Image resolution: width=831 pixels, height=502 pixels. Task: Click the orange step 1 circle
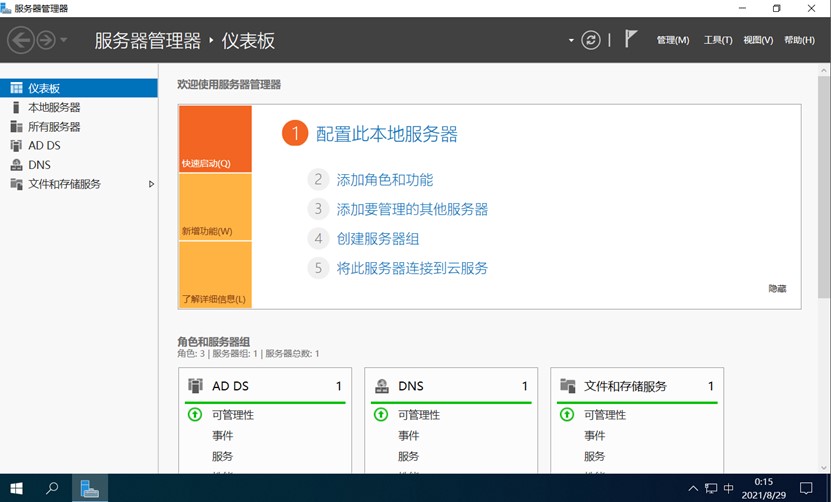click(x=295, y=133)
